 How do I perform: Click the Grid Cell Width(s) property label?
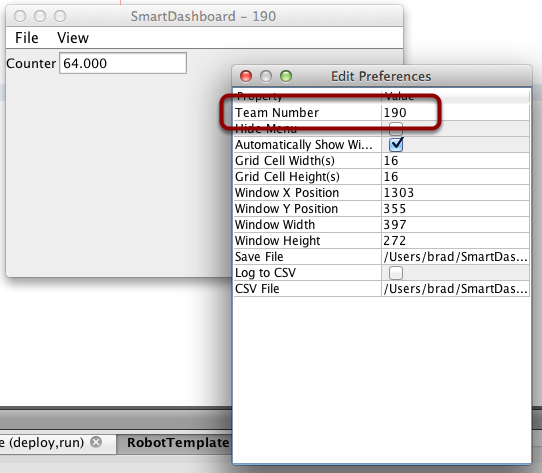pos(285,161)
